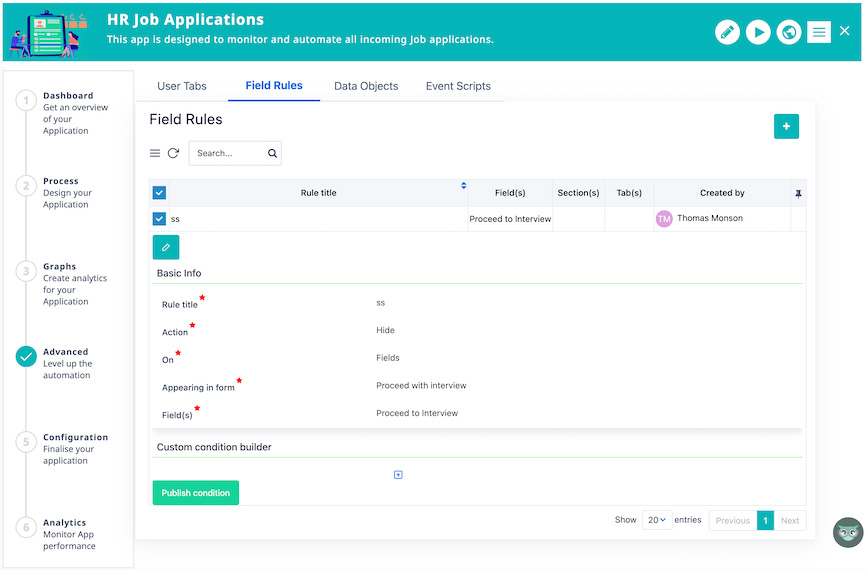Click the Basic Info section heading

pos(179,273)
